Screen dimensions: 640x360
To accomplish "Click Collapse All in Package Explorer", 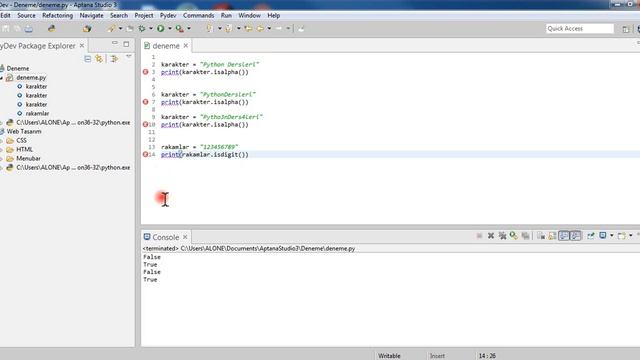I will click(87, 59).
